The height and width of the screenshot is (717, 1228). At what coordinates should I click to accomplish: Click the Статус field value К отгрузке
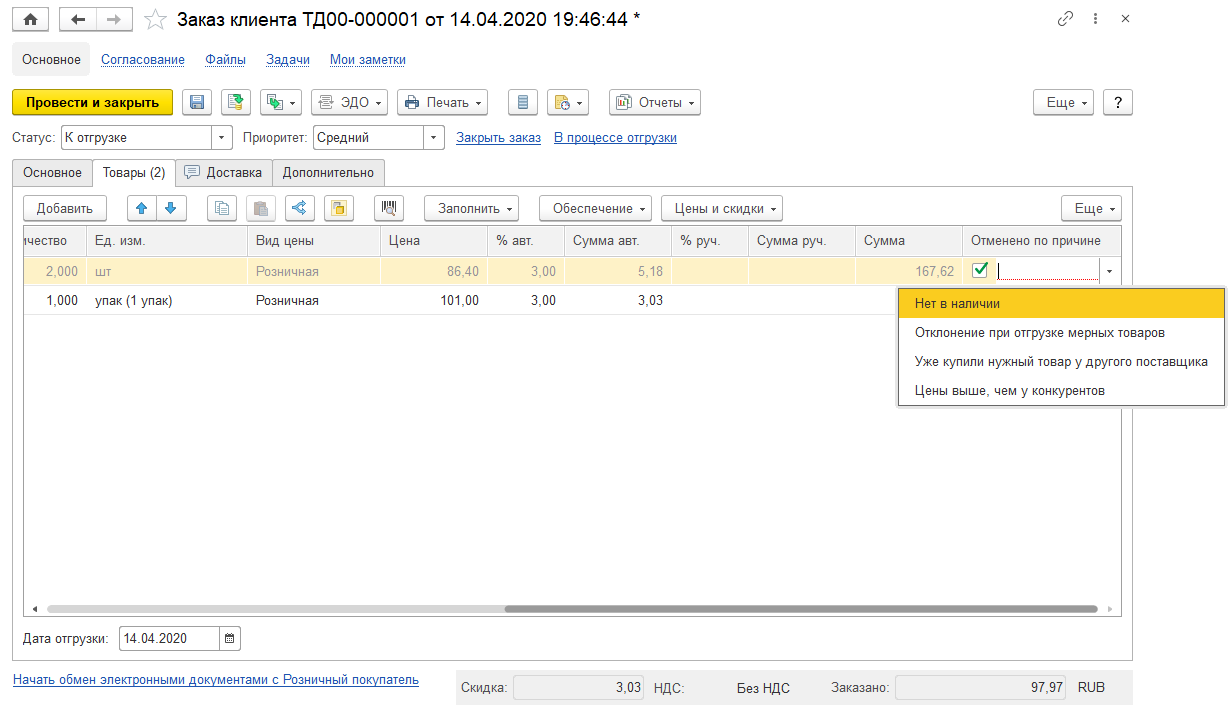[136, 137]
